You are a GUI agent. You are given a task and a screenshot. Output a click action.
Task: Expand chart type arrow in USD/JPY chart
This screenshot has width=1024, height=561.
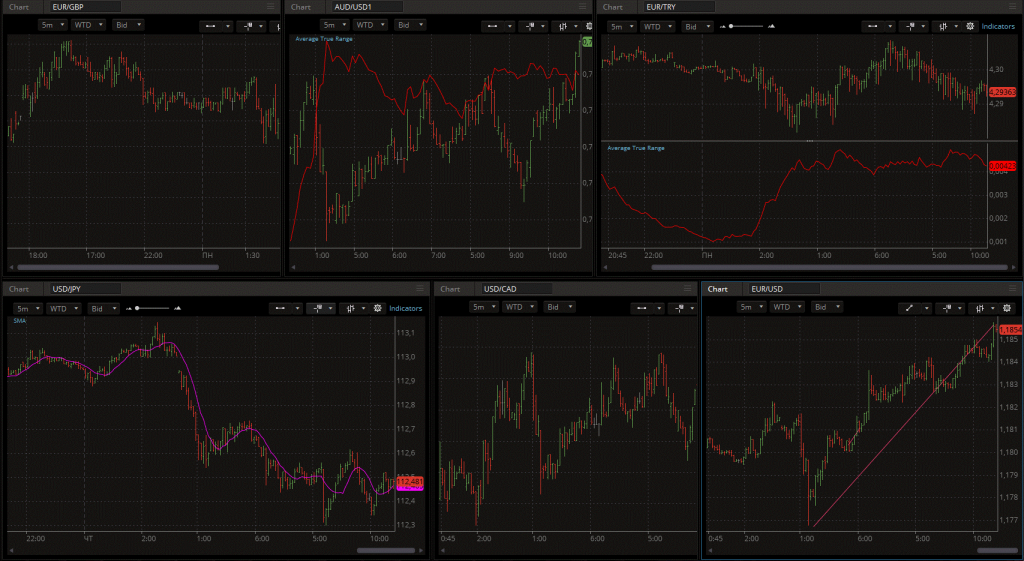coord(363,308)
